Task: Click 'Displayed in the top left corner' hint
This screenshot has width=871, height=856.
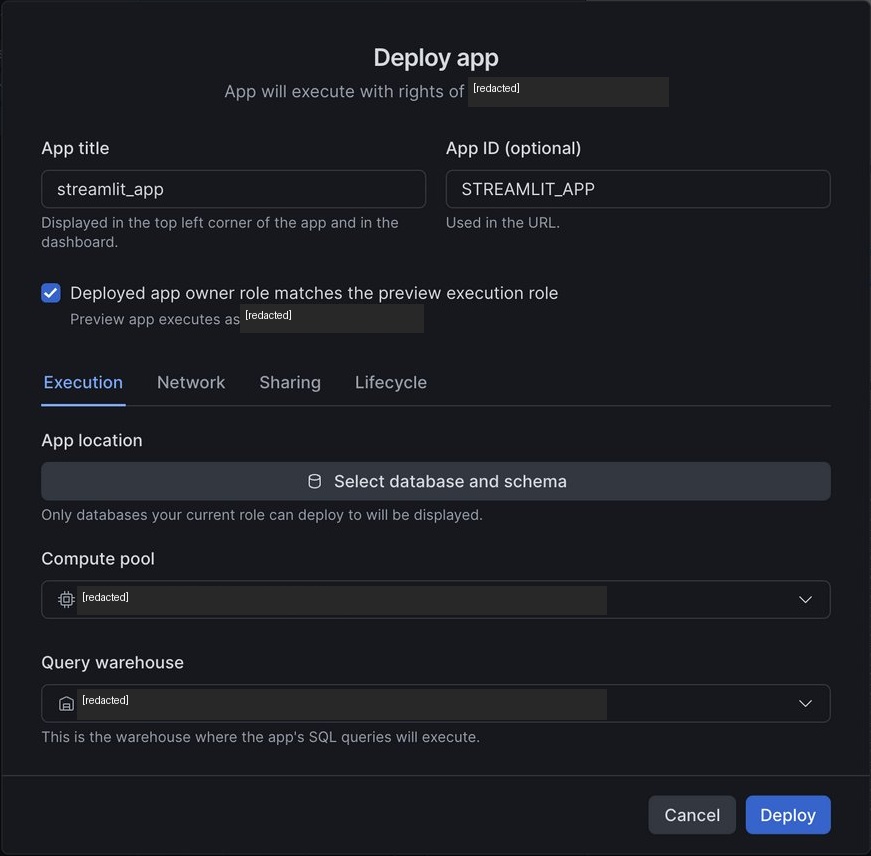Action: point(220,232)
